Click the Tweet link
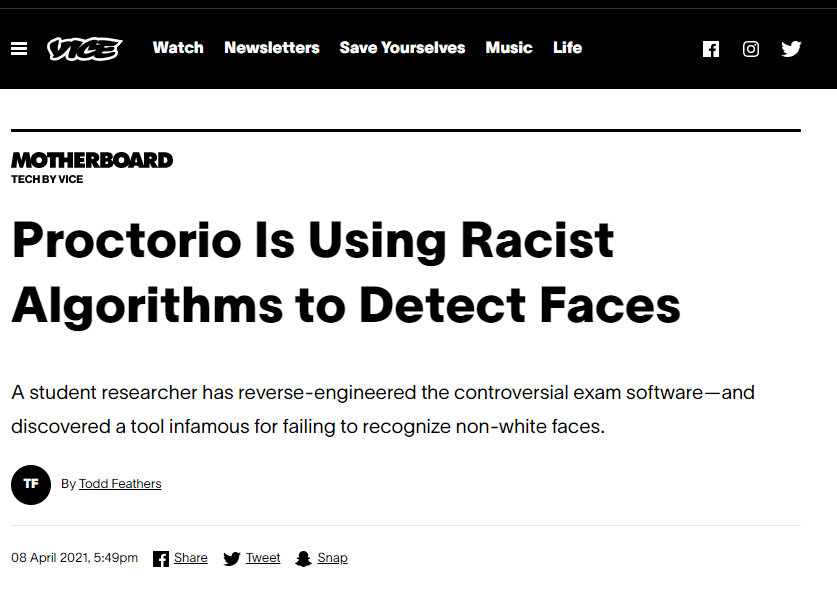 [263, 557]
